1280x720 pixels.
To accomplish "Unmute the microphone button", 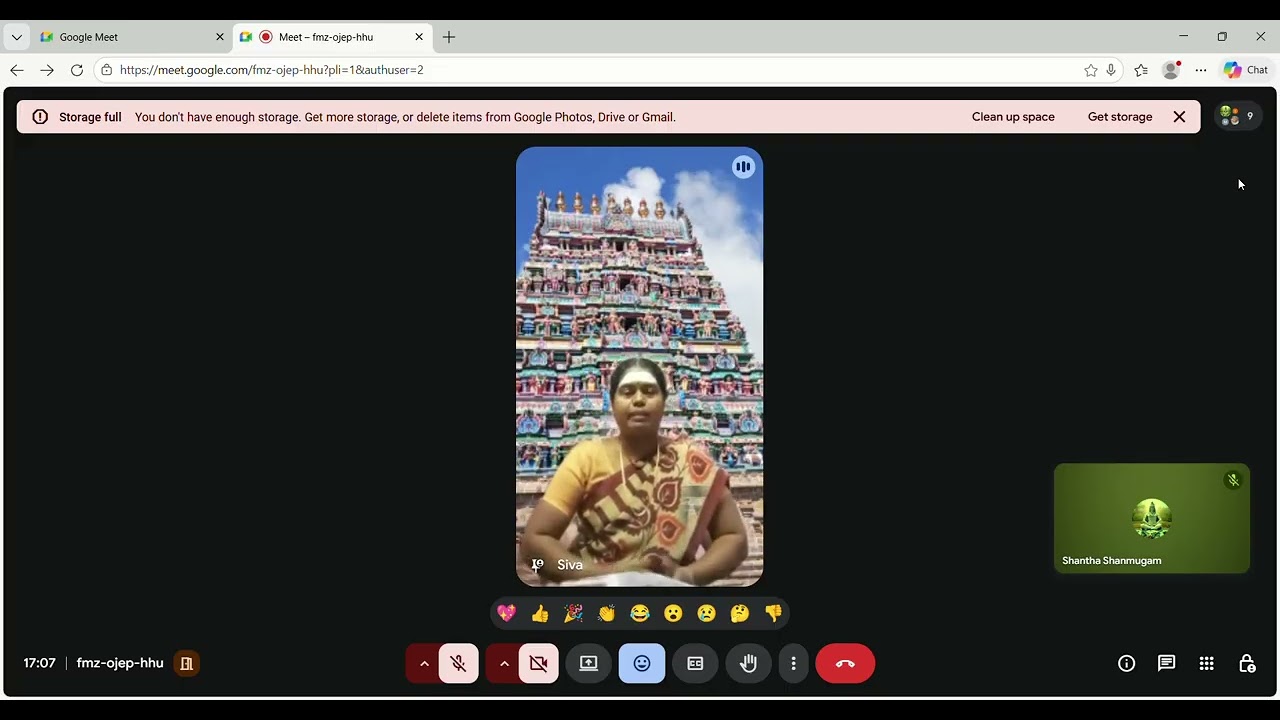I will tap(458, 663).
